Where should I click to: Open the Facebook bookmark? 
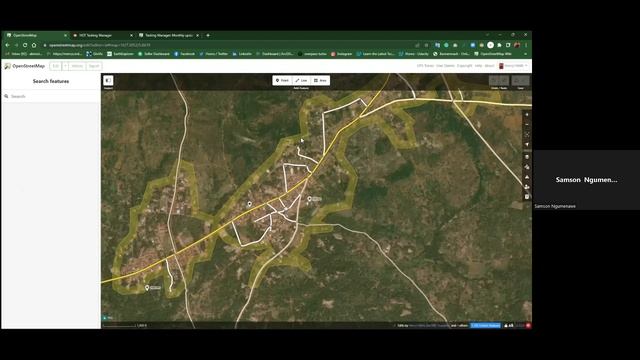pyautogui.click(x=184, y=54)
